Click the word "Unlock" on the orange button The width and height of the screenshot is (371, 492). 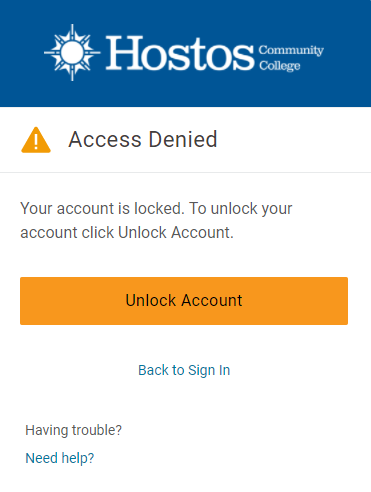tap(151, 300)
